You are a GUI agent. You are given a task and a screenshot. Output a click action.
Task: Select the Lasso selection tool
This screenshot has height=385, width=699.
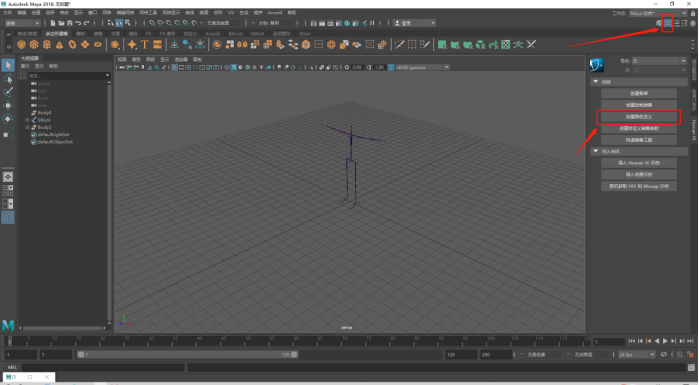8,79
